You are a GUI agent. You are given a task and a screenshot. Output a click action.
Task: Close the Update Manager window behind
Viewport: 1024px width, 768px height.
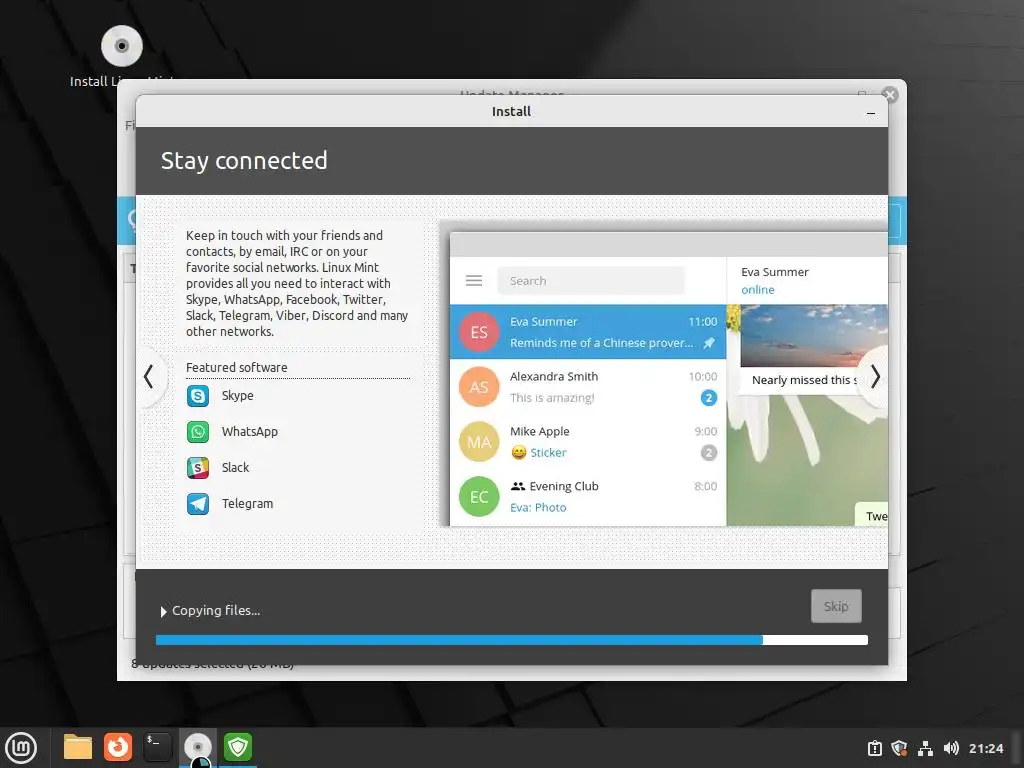pos(889,95)
